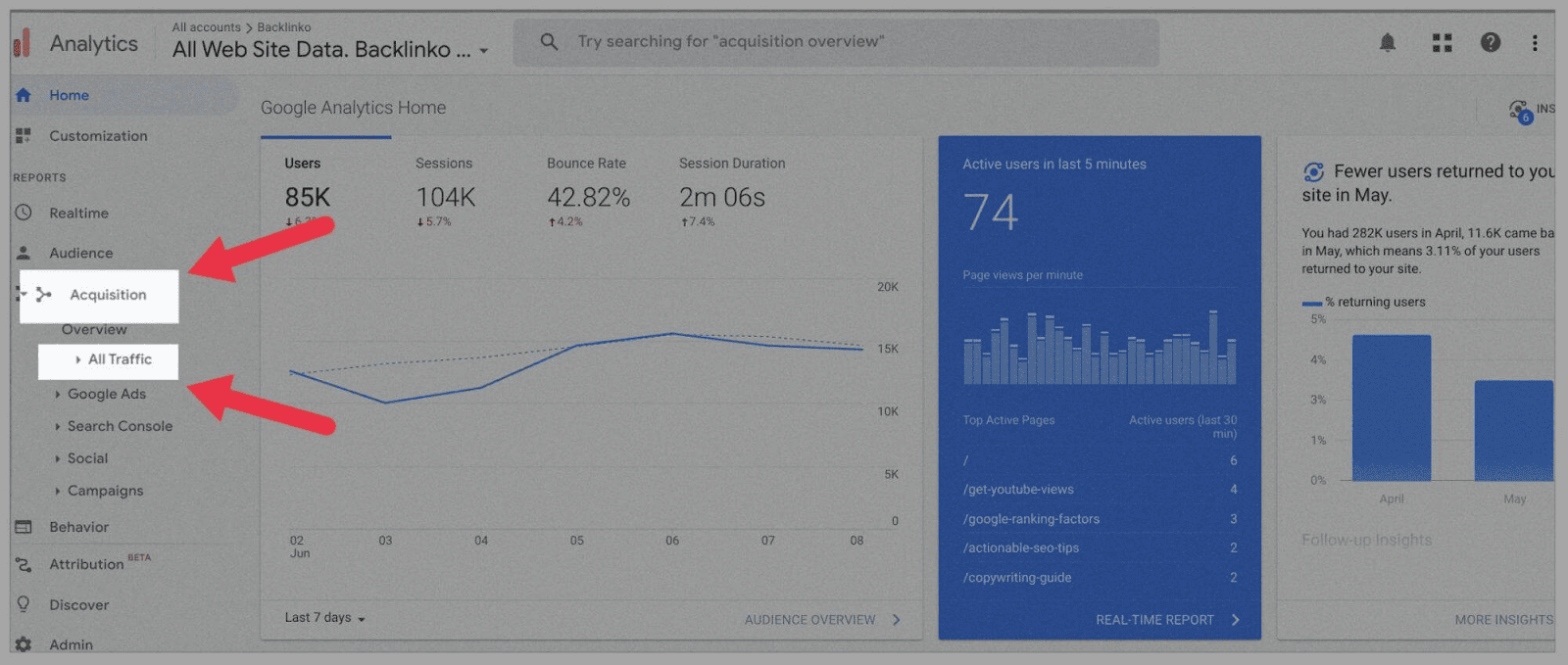Viewport: 1568px width, 665px height.
Task: Click the Insights icon with badge
Action: click(x=1519, y=111)
